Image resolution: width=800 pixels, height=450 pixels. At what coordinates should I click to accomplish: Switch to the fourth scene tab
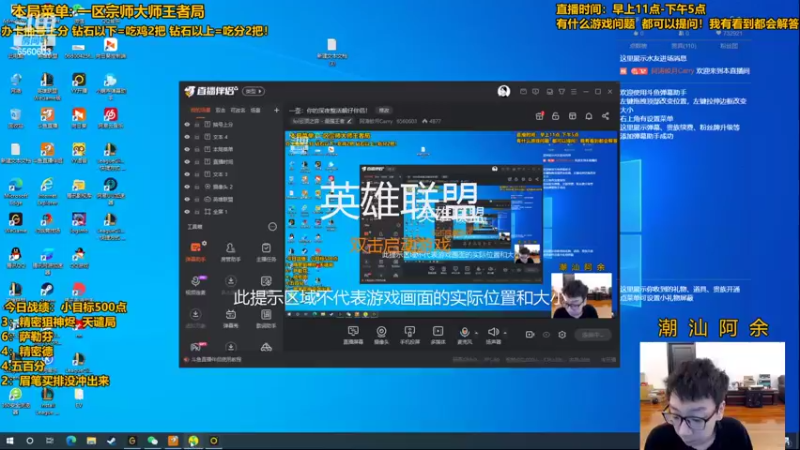pyautogui.click(x=256, y=110)
